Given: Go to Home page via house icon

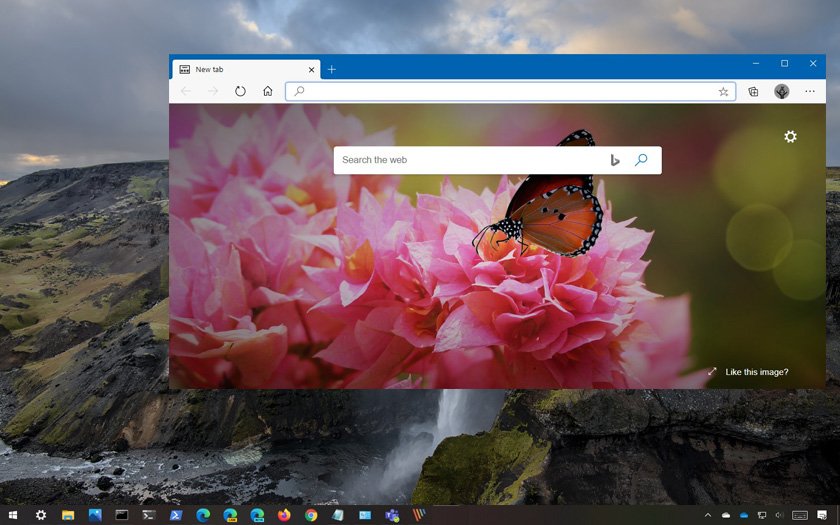Looking at the screenshot, I should coord(268,91).
